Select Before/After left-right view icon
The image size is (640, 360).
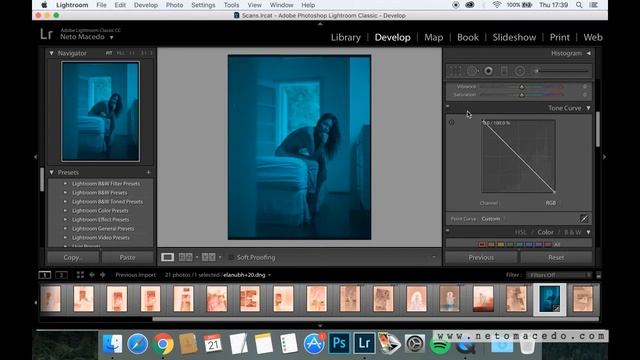point(186,257)
